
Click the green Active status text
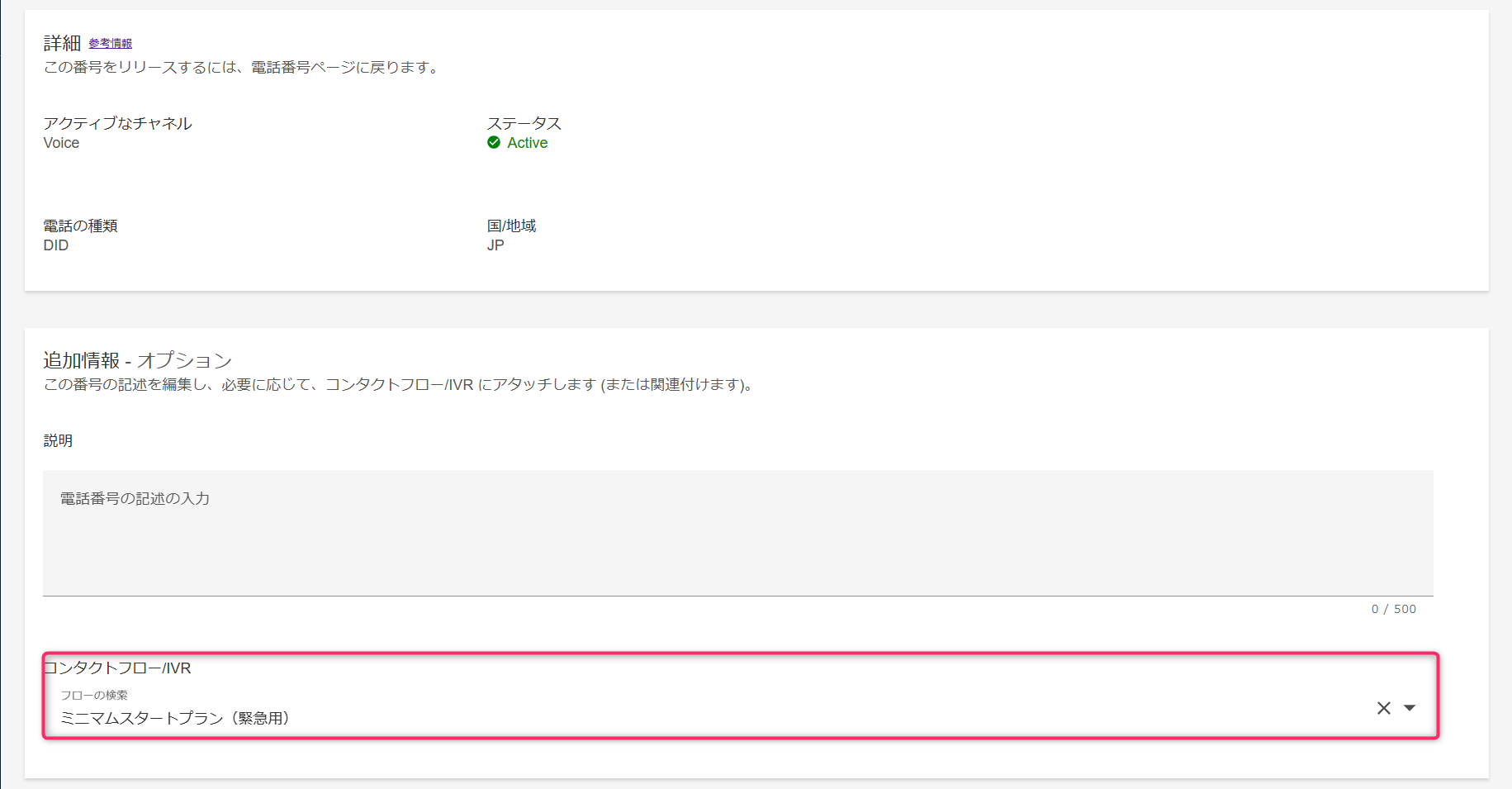[527, 143]
